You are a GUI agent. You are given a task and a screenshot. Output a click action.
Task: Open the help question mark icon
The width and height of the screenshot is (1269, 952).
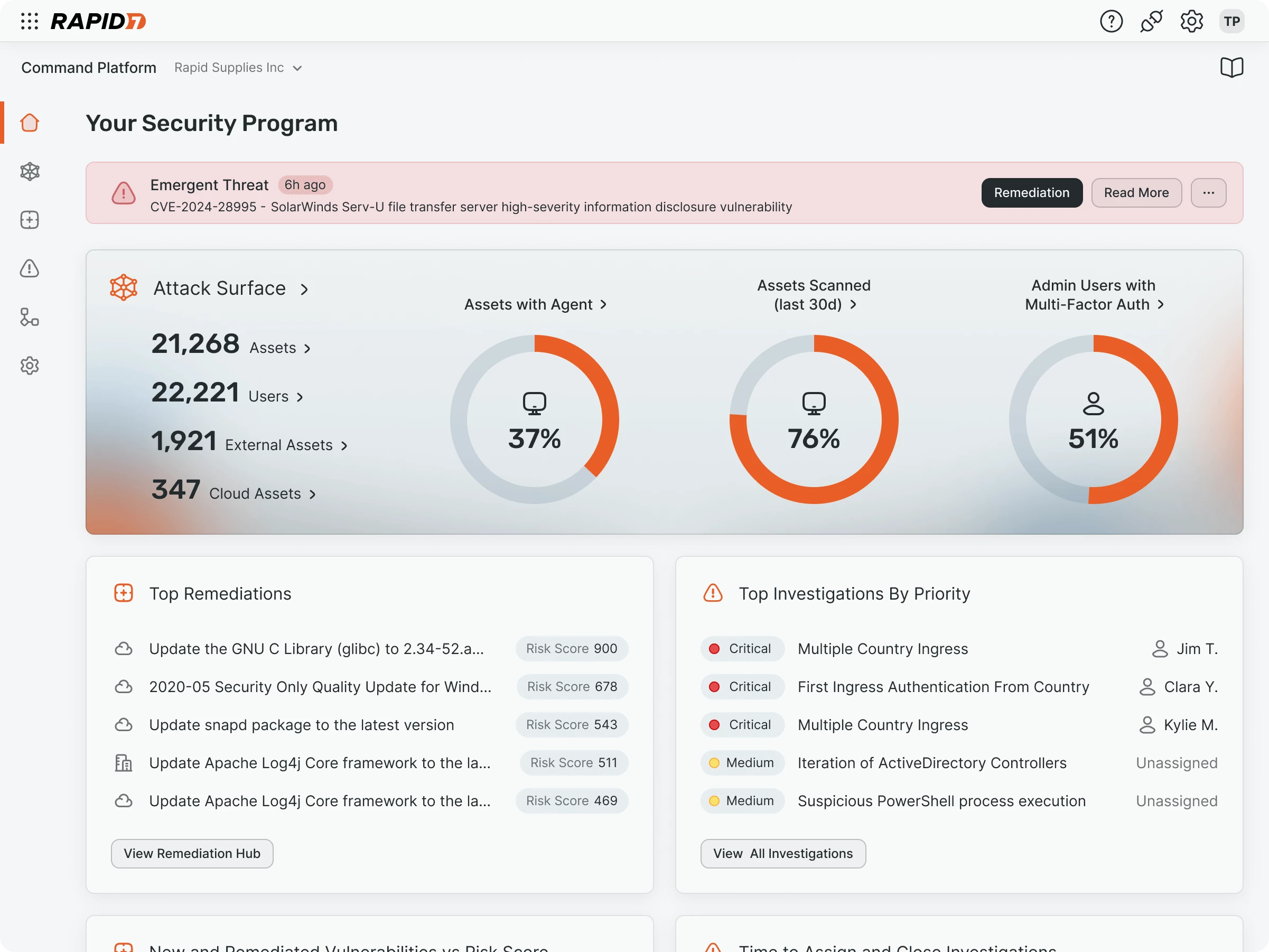tap(1111, 21)
